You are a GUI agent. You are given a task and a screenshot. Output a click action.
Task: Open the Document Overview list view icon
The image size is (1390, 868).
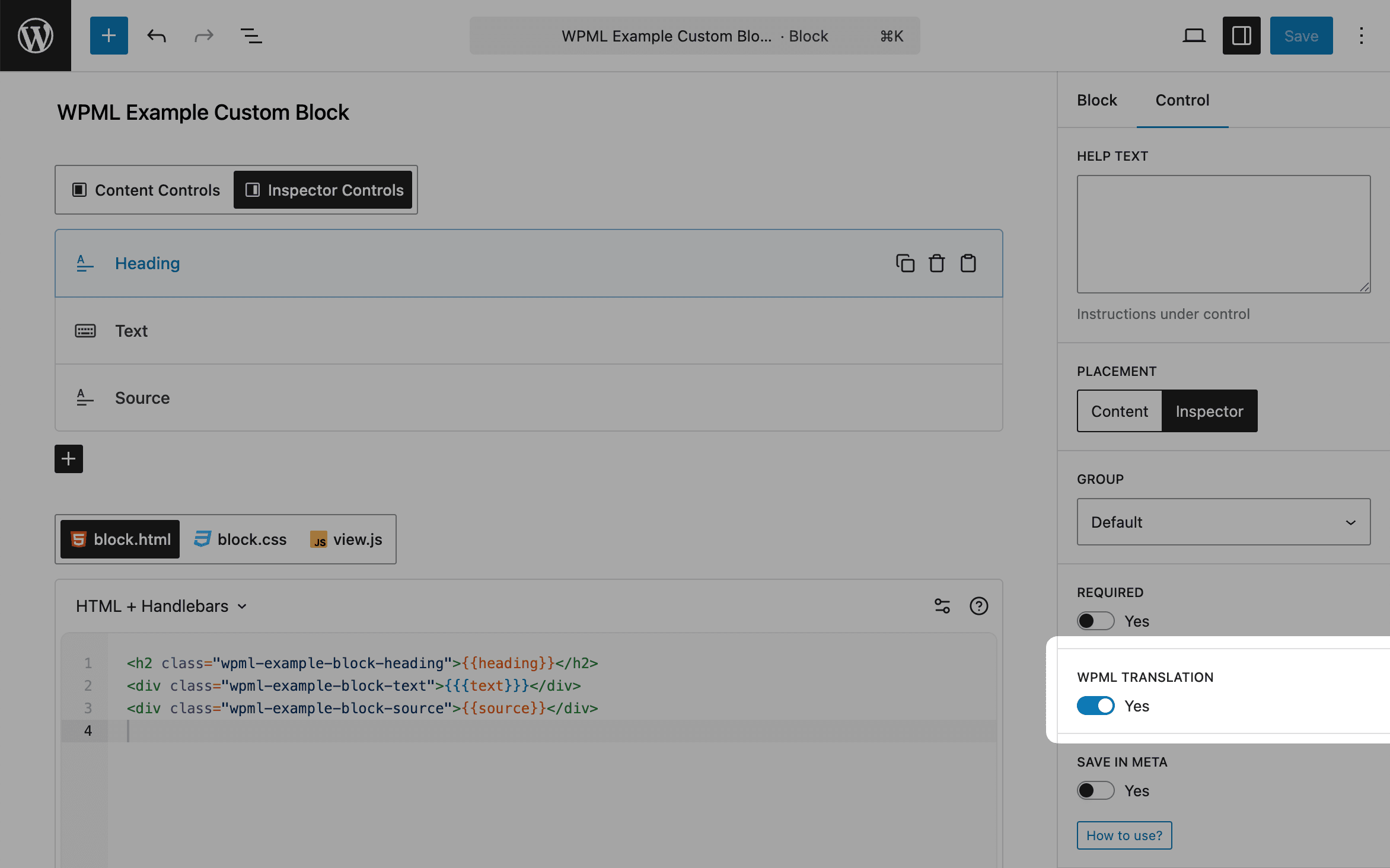(251, 35)
